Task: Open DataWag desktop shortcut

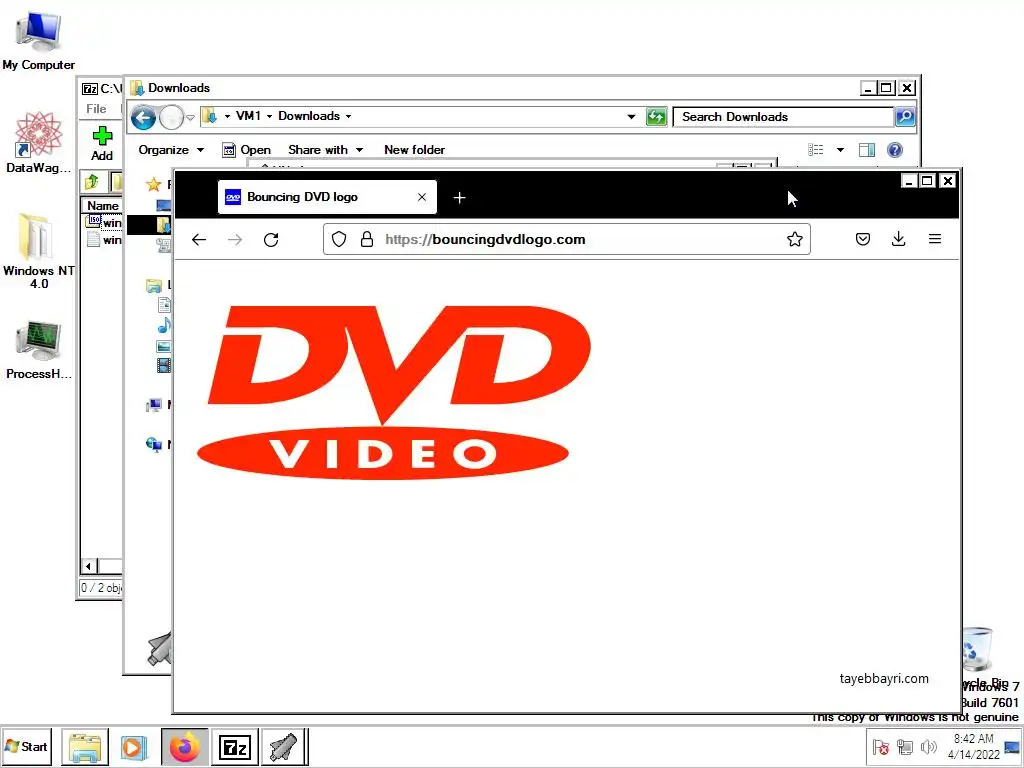Action: click(39, 142)
